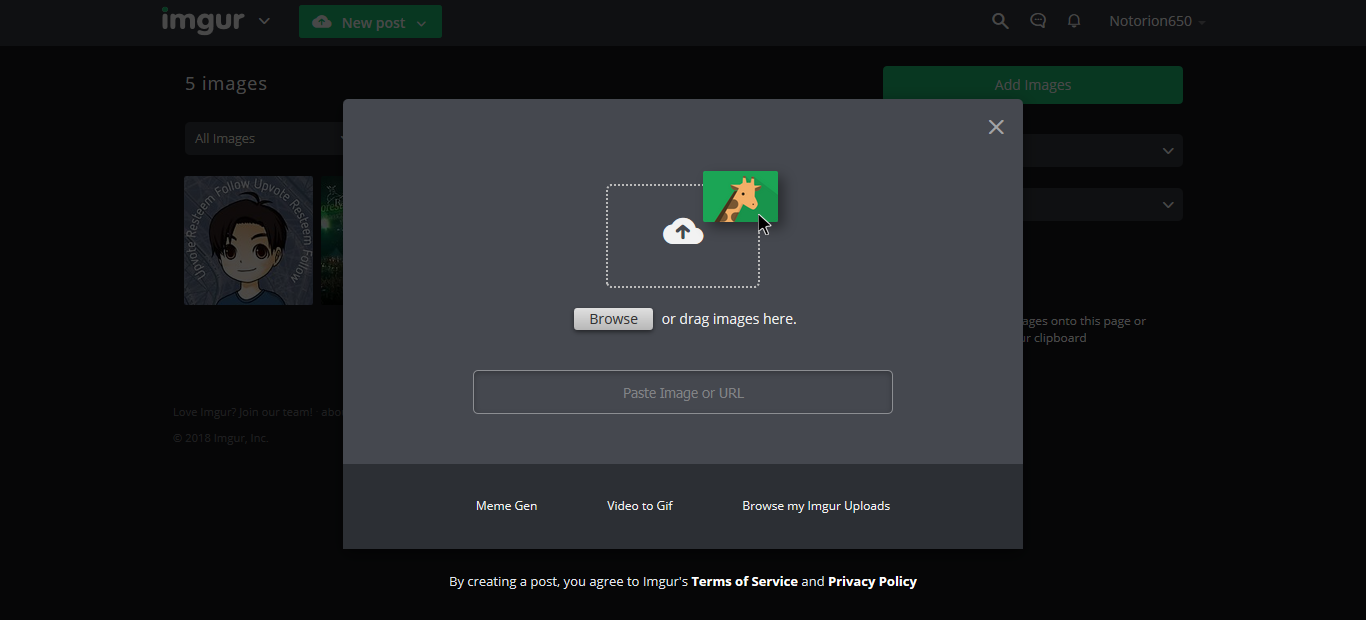Screen dimensions: 1366x620
Task: Select the Video to Gif option
Action: point(639,505)
